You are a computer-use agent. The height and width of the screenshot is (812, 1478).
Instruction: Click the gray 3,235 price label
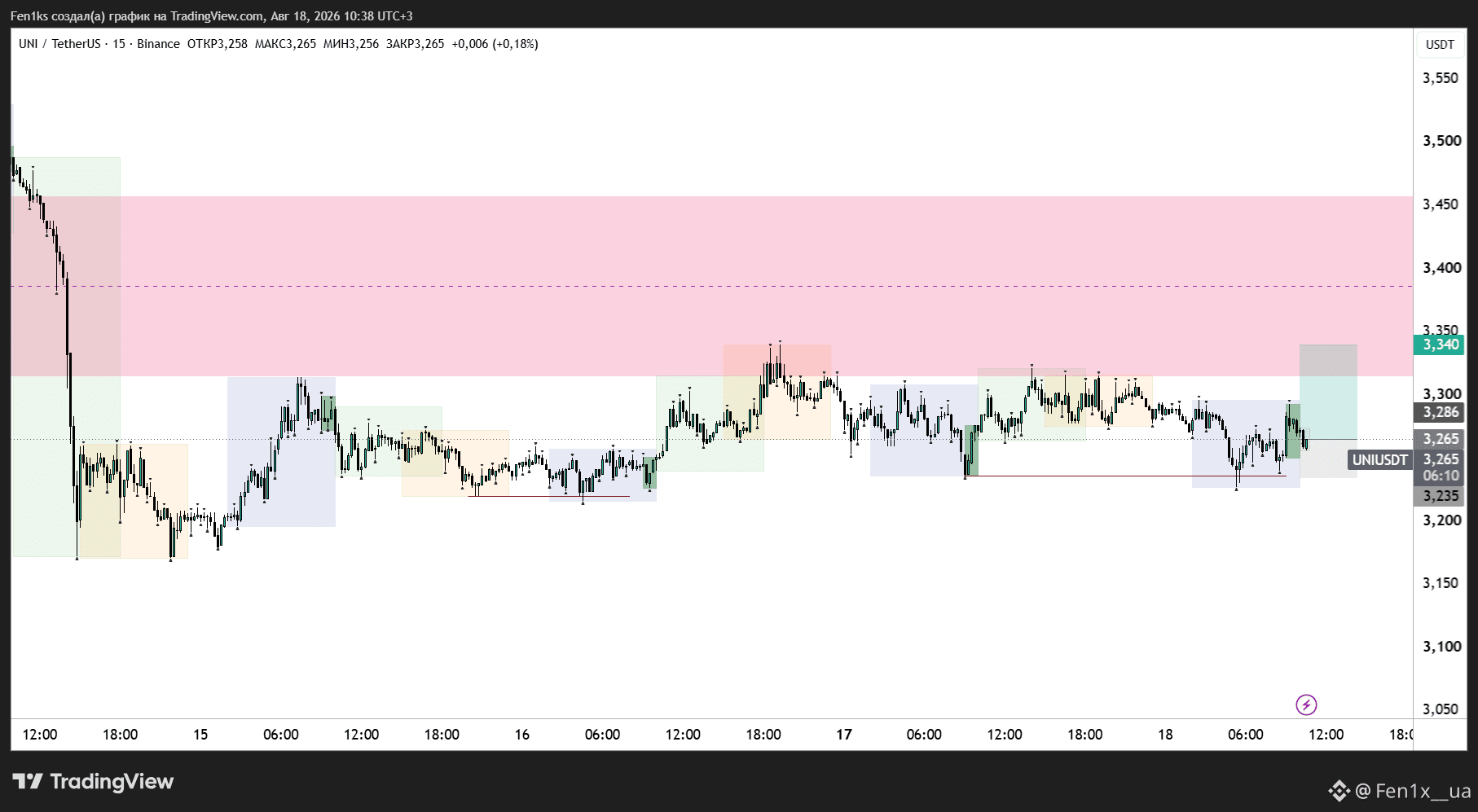tap(1440, 496)
